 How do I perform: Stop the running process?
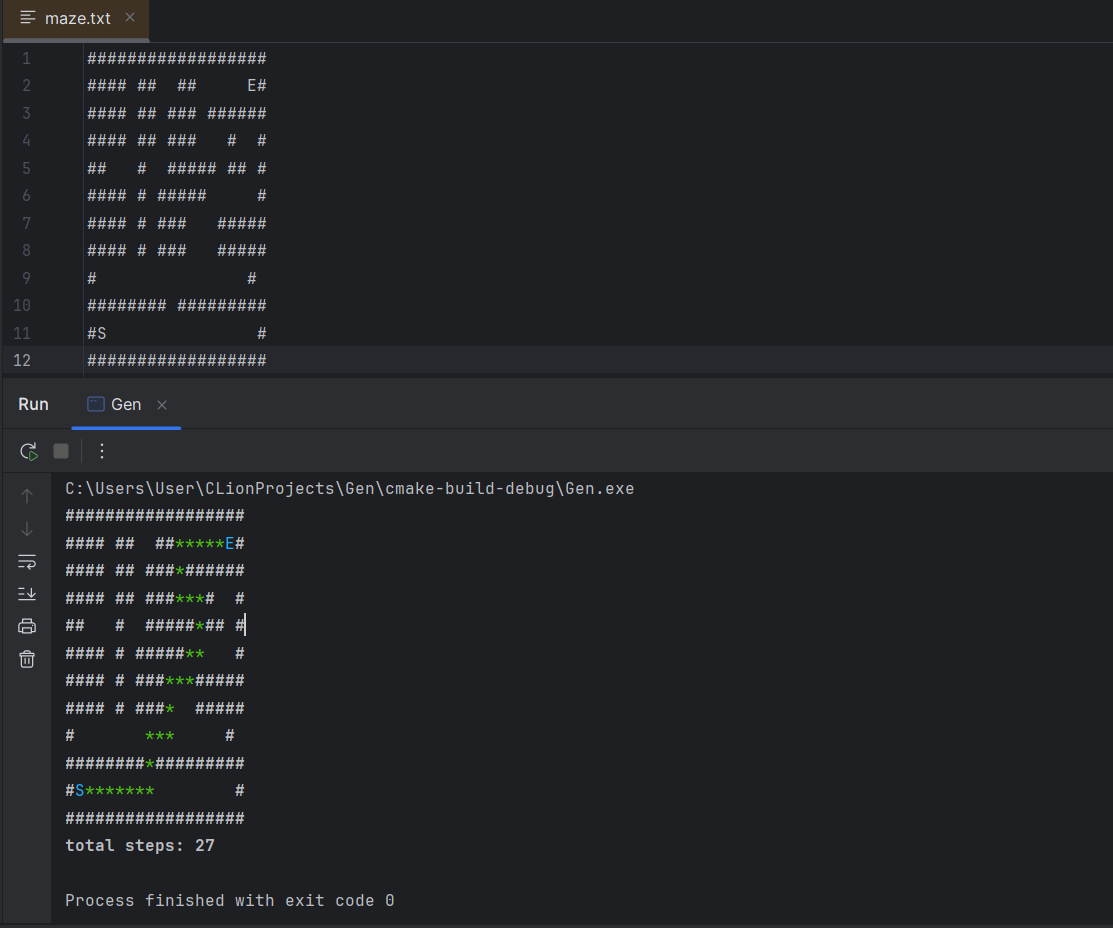(x=61, y=451)
